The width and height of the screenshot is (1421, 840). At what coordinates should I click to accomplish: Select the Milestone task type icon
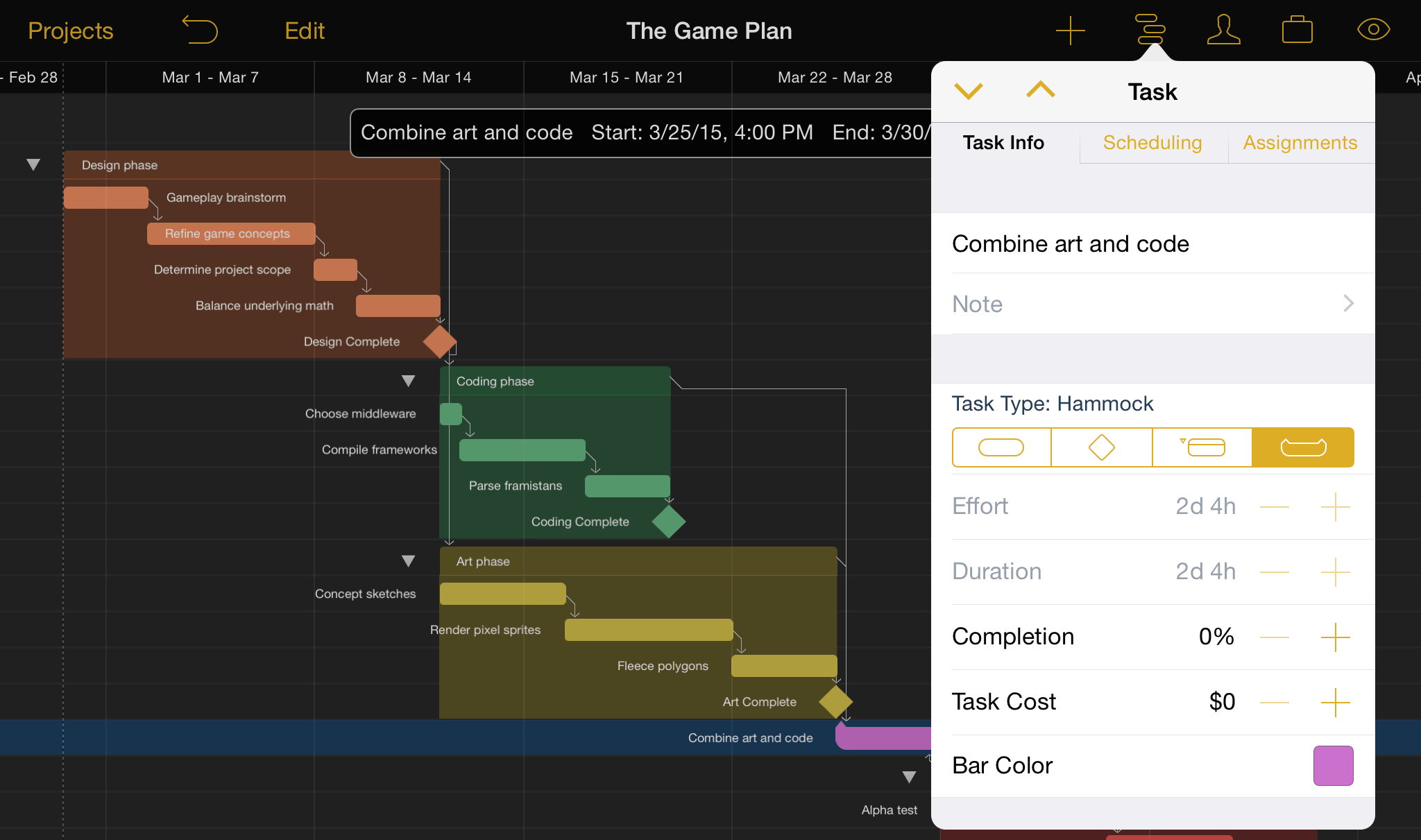click(1102, 447)
